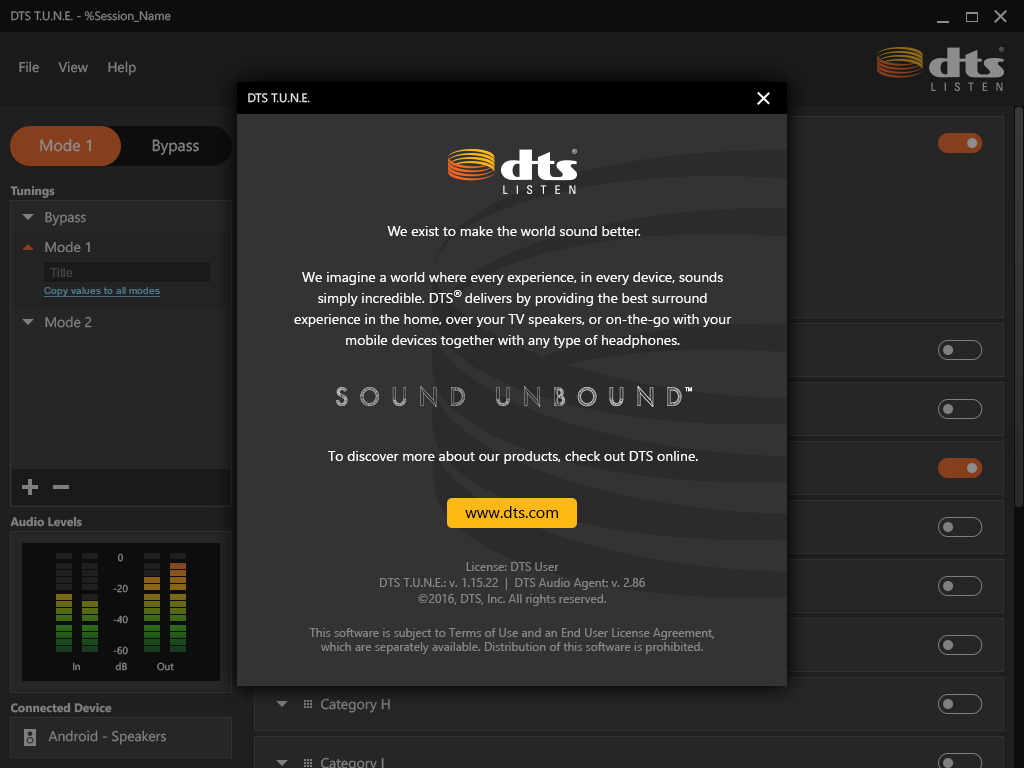This screenshot has width=1024, height=768.
Task: Click the Audio Levels heading
Action: pos(46,522)
